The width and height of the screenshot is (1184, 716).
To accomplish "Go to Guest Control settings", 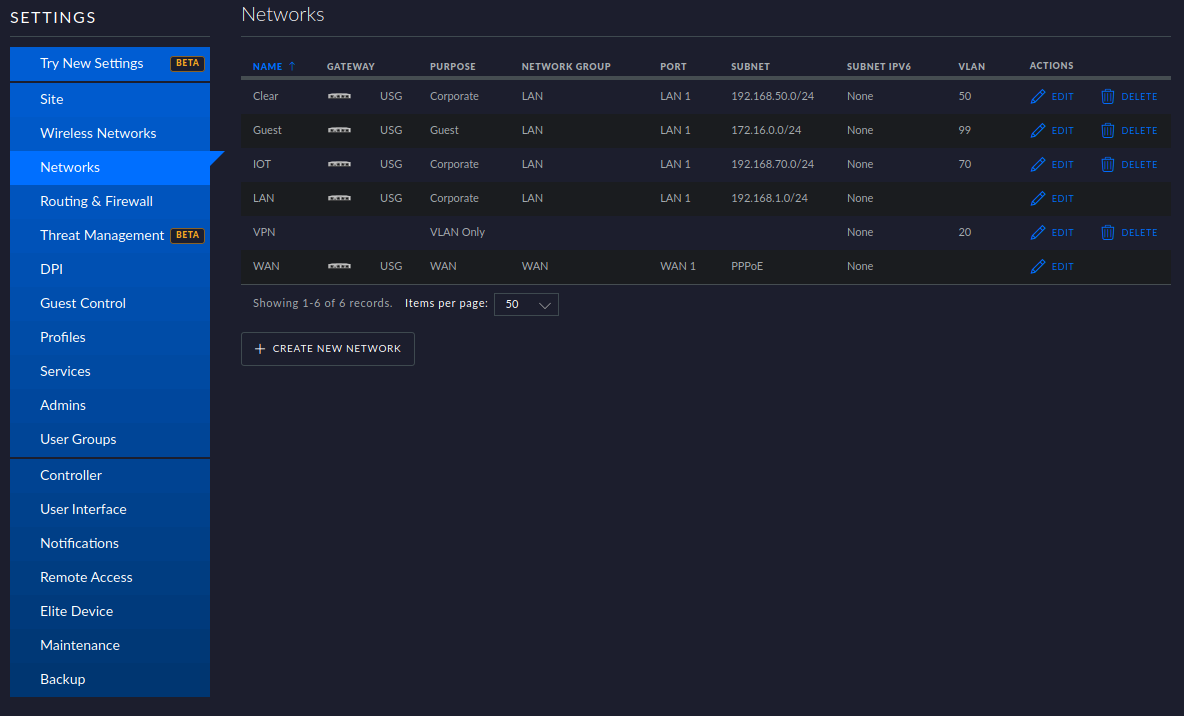I will pos(110,303).
